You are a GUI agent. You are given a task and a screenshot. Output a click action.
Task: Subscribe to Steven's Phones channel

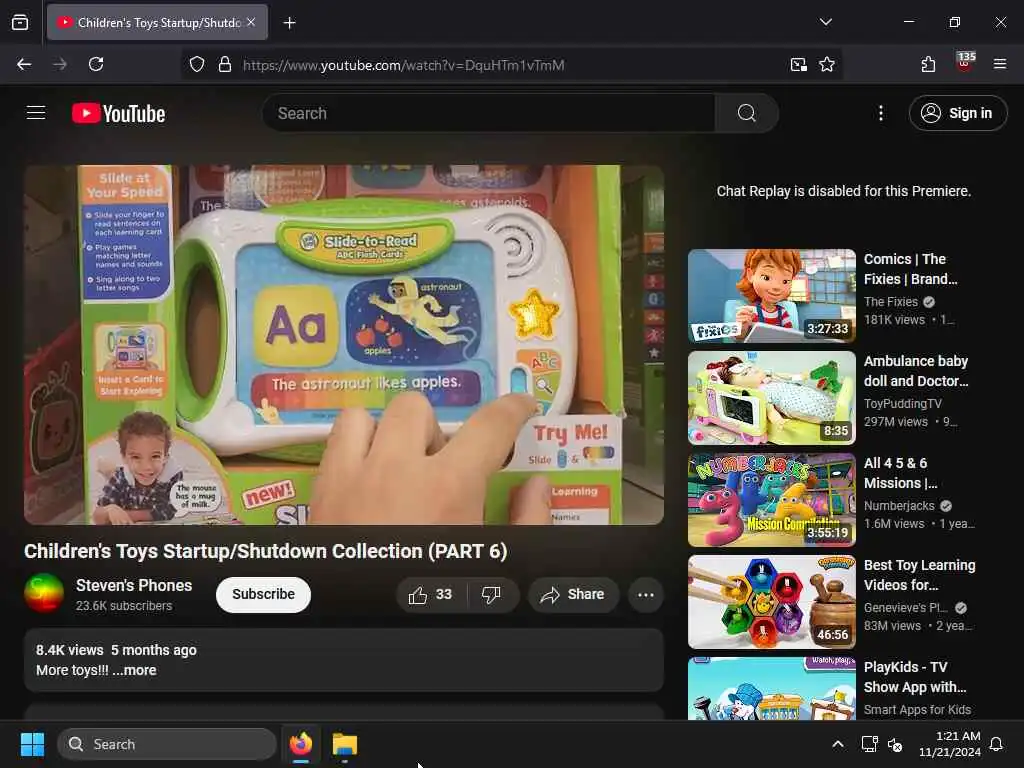pyautogui.click(x=263, y=594)
